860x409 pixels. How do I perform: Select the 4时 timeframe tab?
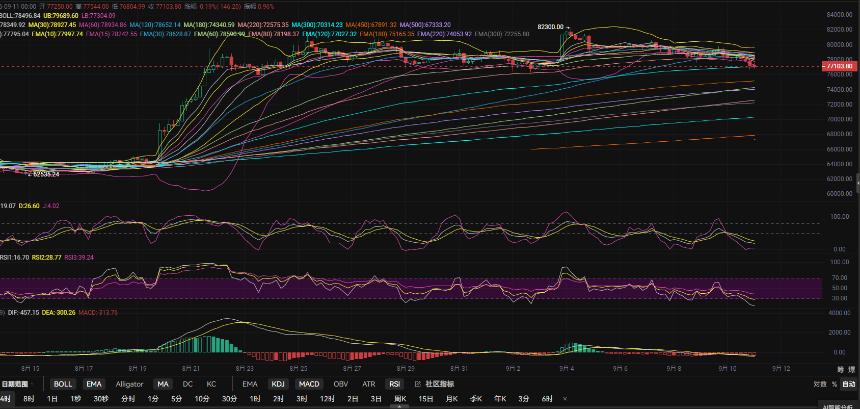[5, 399]
